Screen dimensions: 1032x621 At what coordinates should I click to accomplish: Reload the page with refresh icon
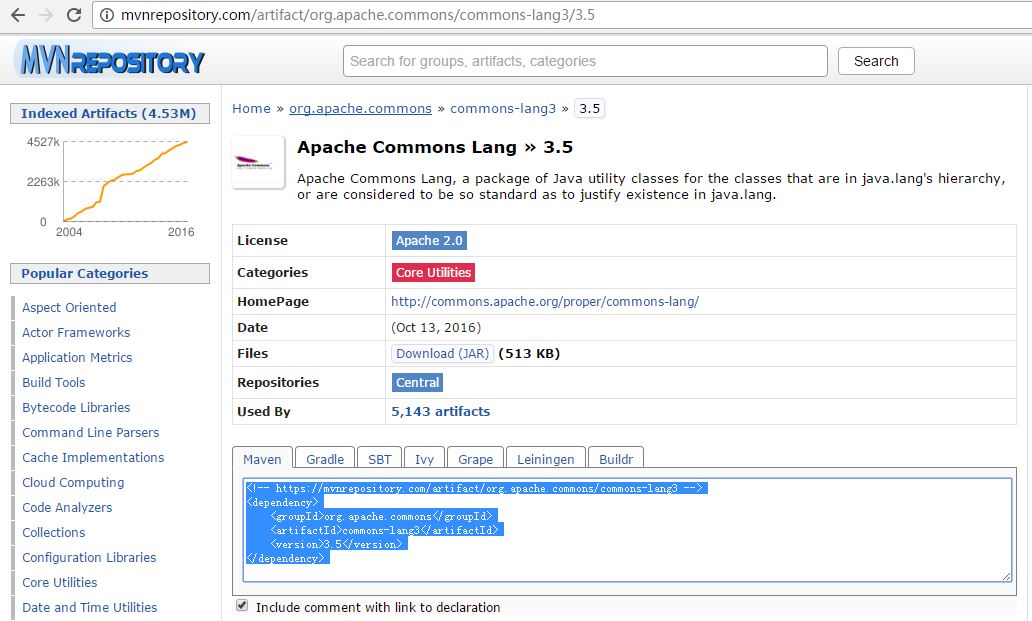point(74,14)
